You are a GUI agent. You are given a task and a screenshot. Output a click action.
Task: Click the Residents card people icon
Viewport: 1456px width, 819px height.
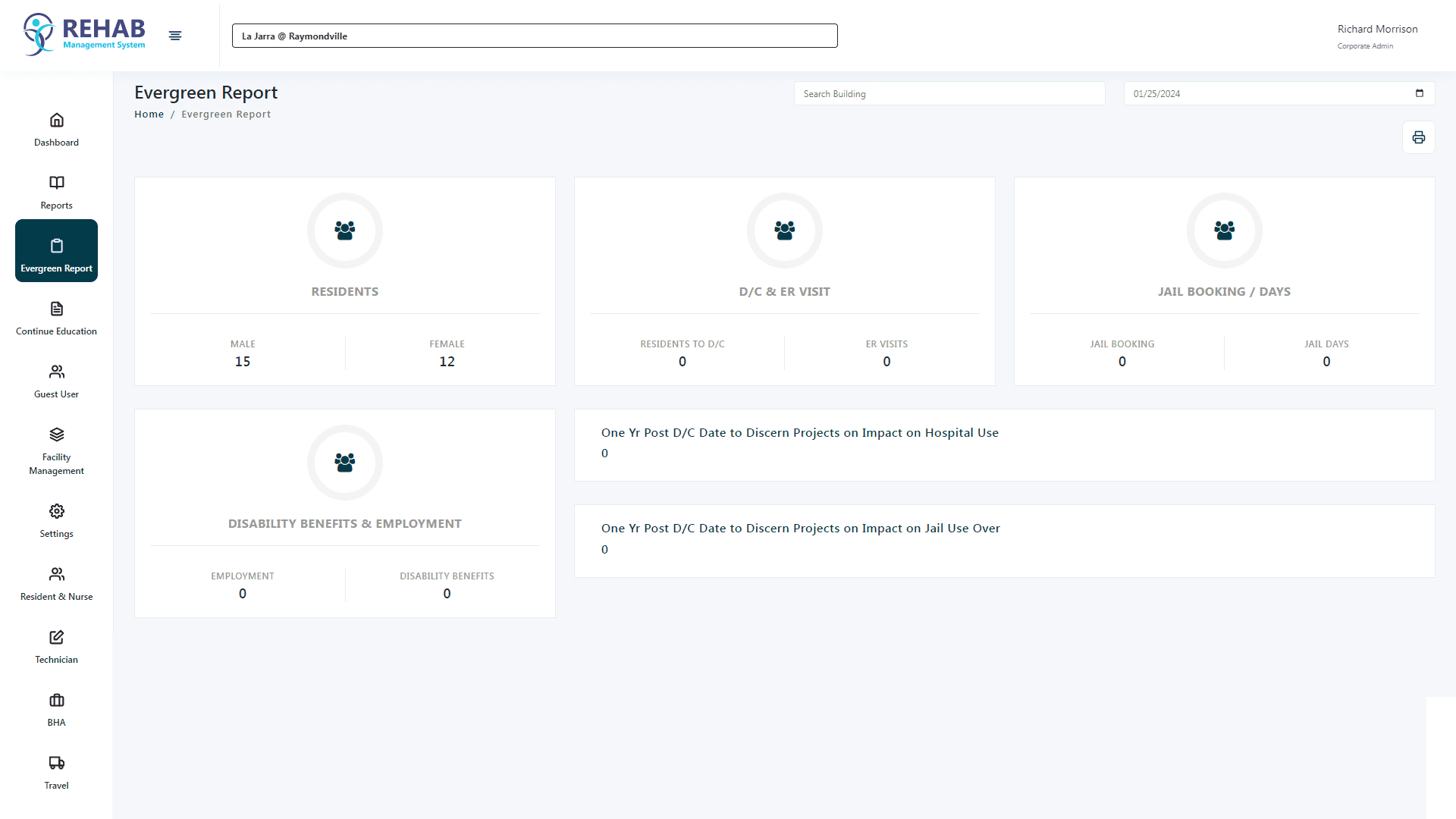pyautogui.click(x=344, y=230)
